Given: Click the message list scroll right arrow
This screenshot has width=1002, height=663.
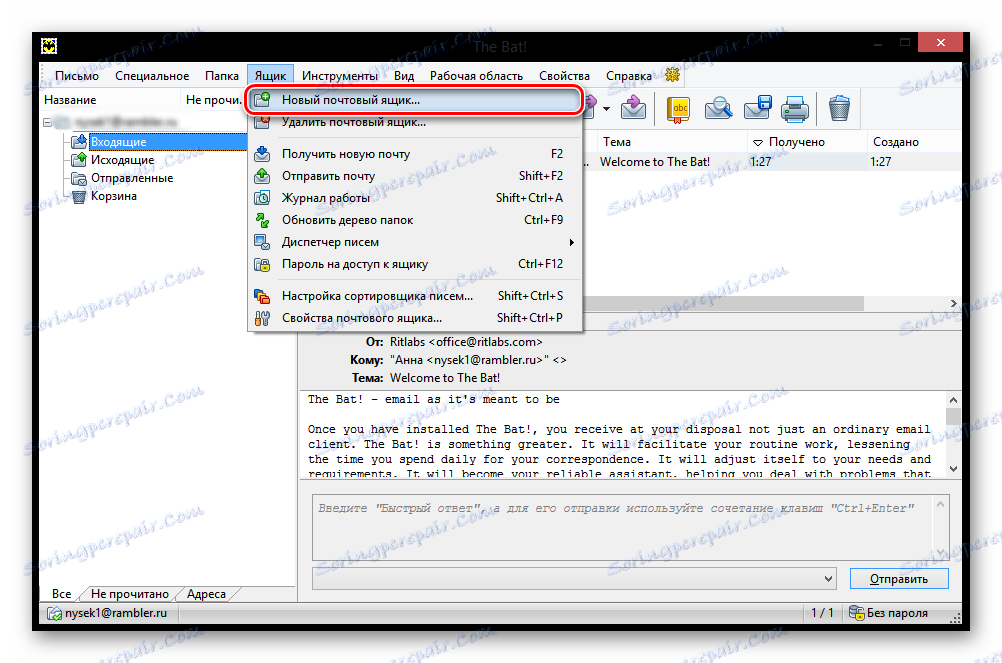Looking at the screenshot, I should click(x=953, y=303).
